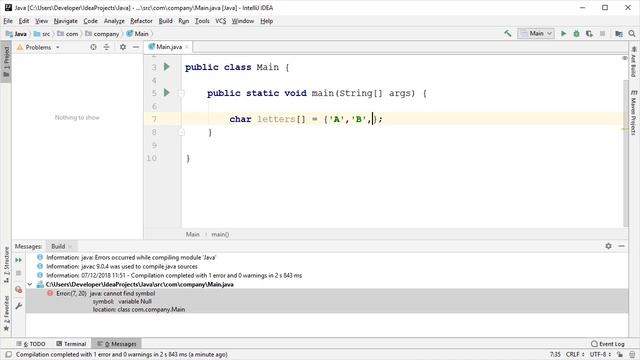This screenshot has width=640, height=360.
Task: Click line 7 in editor gutter
Action: pyautogui.click(x=154, y=119)
